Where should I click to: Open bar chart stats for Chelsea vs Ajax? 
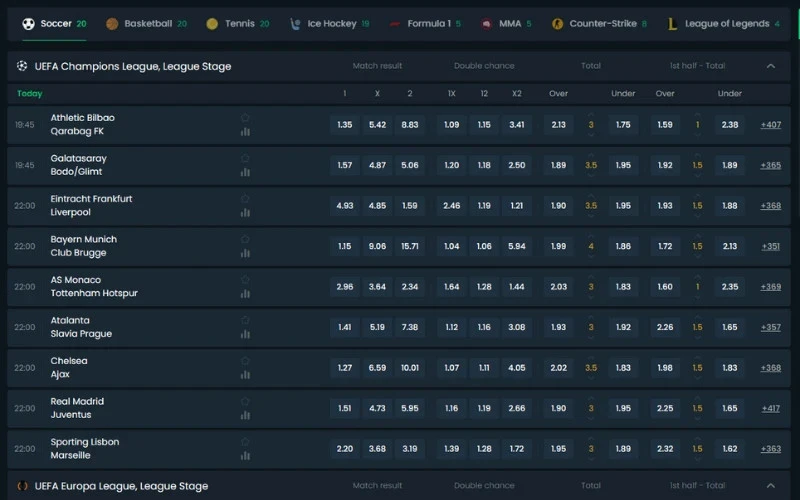pyautogui.click(x=245, y=375)
